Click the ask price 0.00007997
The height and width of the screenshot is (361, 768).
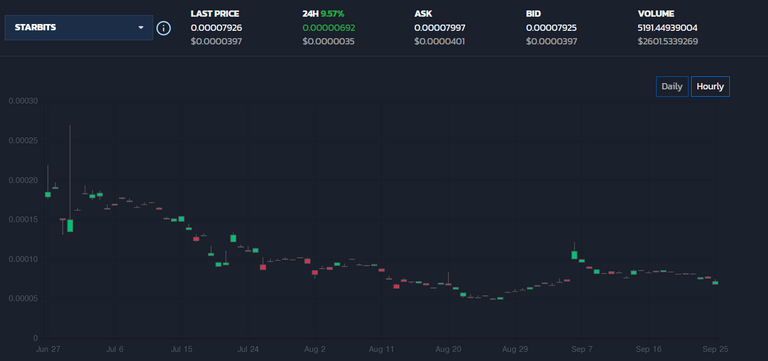coord(440,28)
